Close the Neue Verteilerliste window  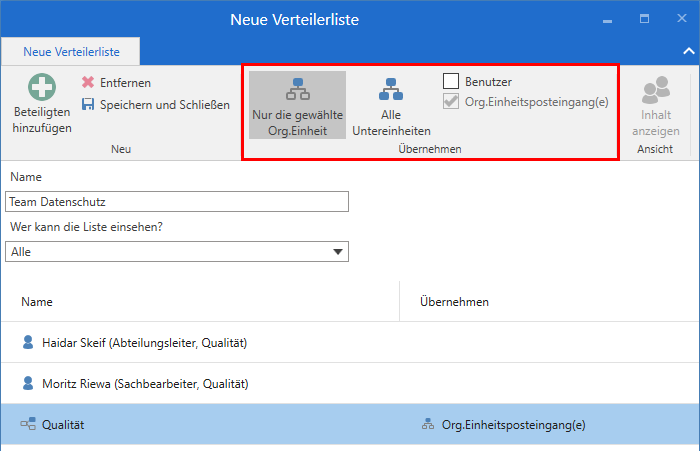(681, 18)
